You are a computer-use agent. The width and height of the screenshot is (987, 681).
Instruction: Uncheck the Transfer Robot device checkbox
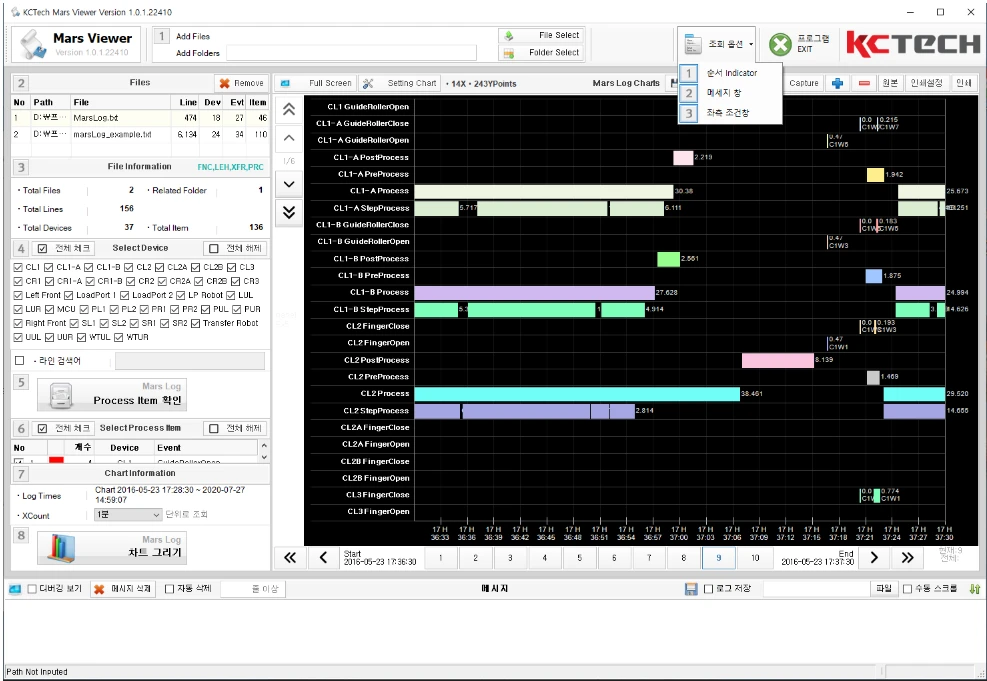195,324
